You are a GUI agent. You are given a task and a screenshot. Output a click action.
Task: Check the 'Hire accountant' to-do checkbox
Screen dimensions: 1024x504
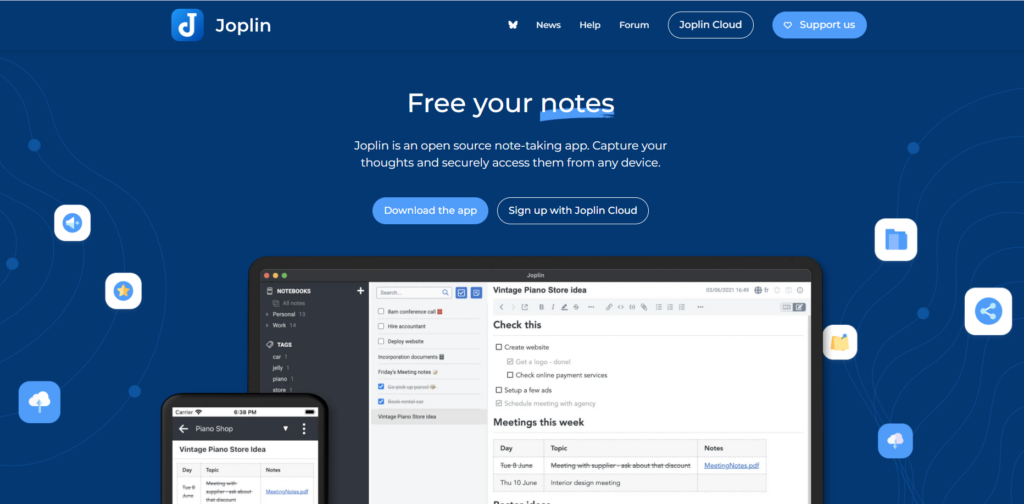click(381, 326)
